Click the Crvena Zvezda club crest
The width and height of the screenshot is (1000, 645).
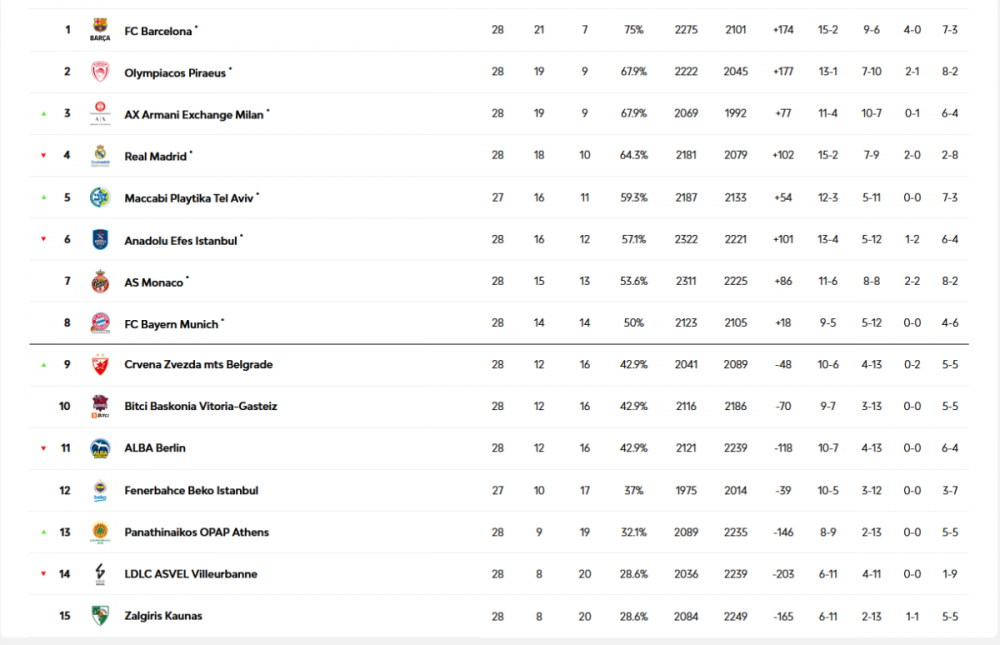pos(100,365)
